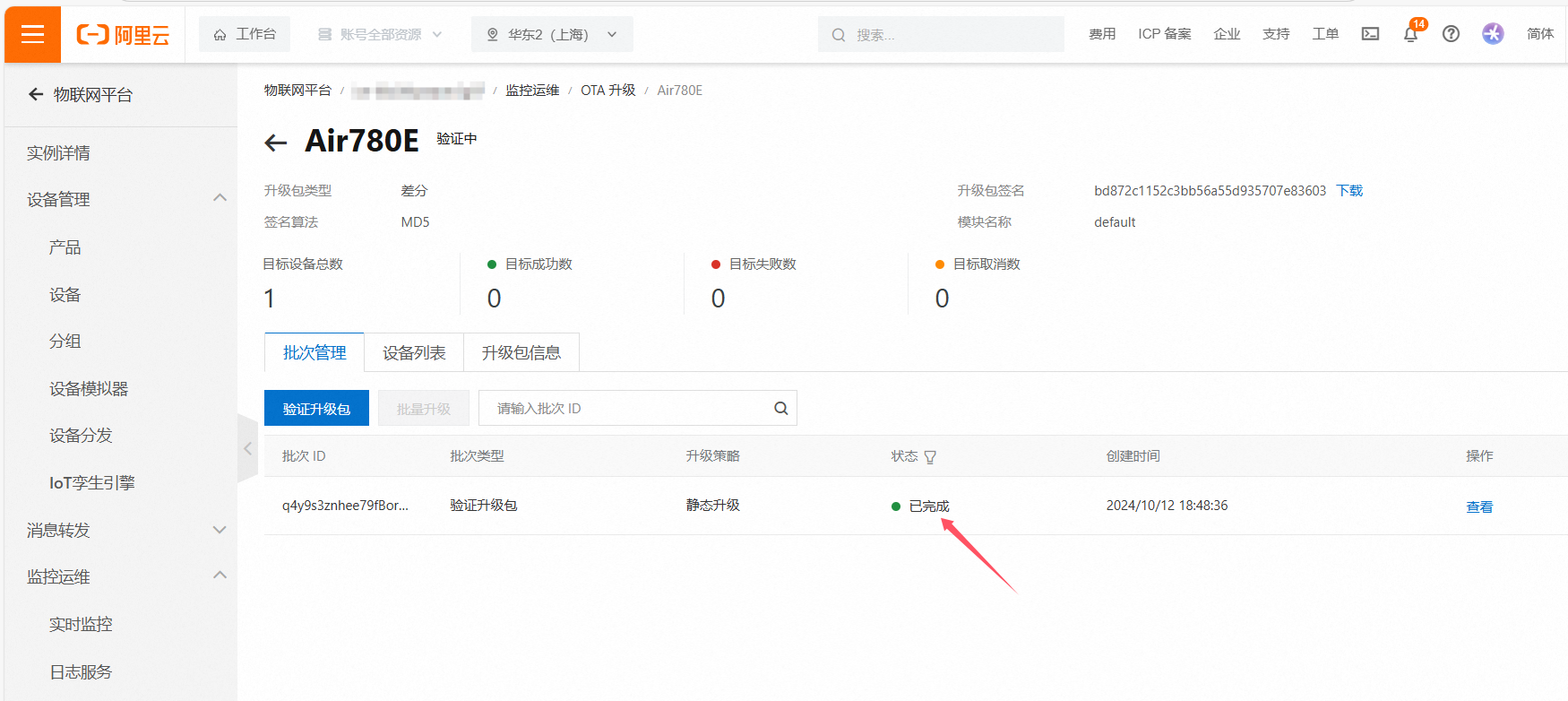The image size is (1568, 701).
Task: Open 日志服务 in the sidebar
Action: click(x=81, y=672)
